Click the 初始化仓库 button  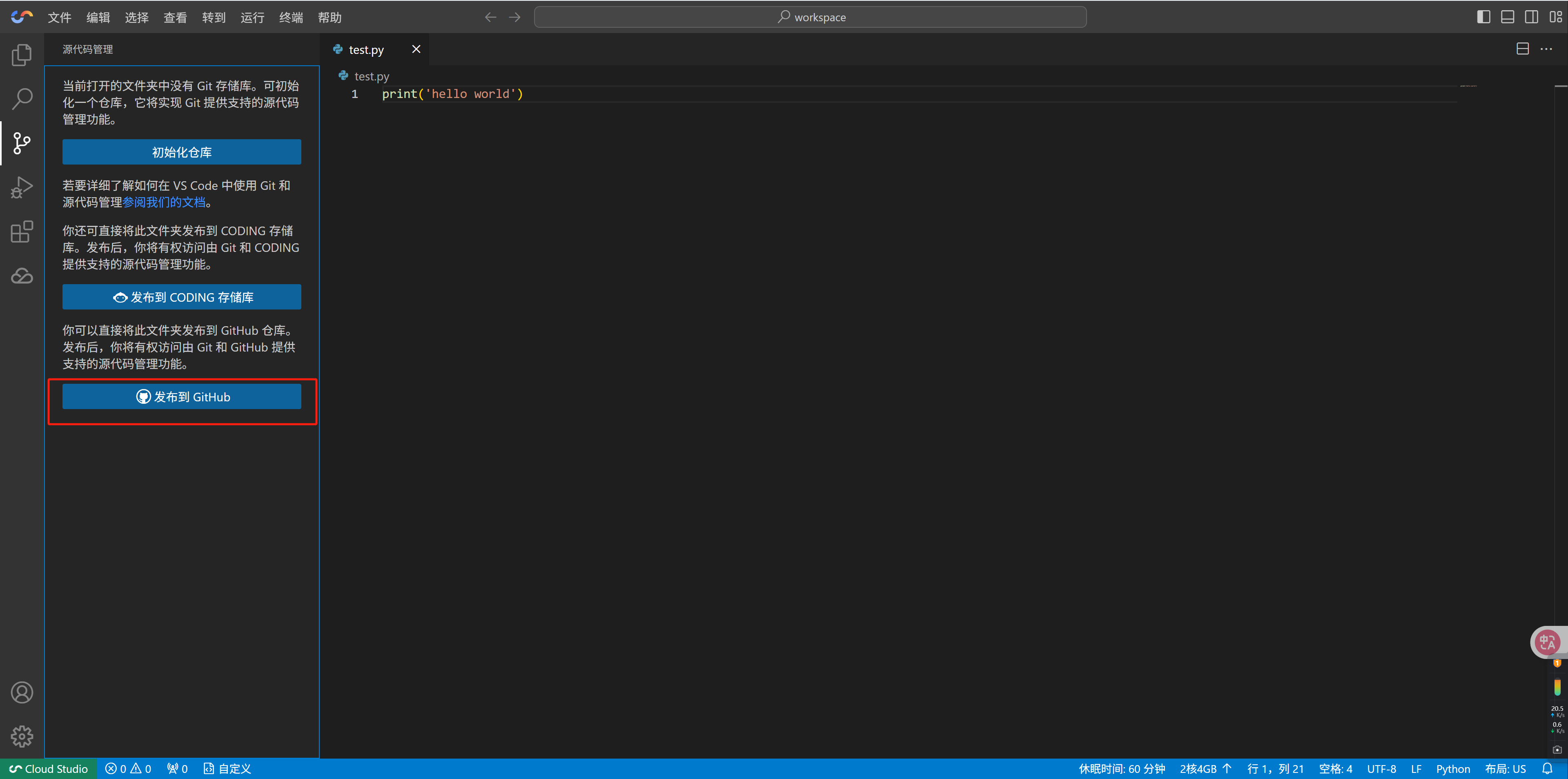(x=181, y=152)
